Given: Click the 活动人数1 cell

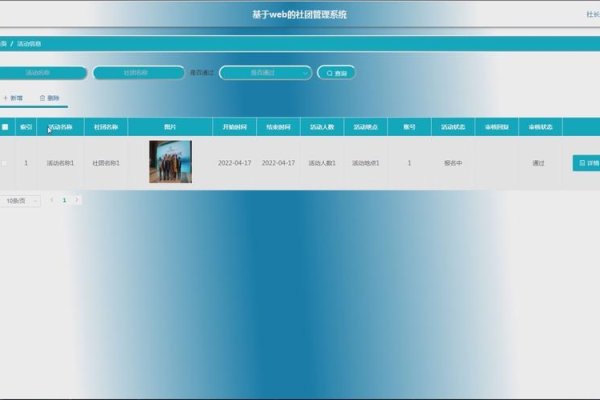Looking at the screenshot, I should [x=322, y=163].
